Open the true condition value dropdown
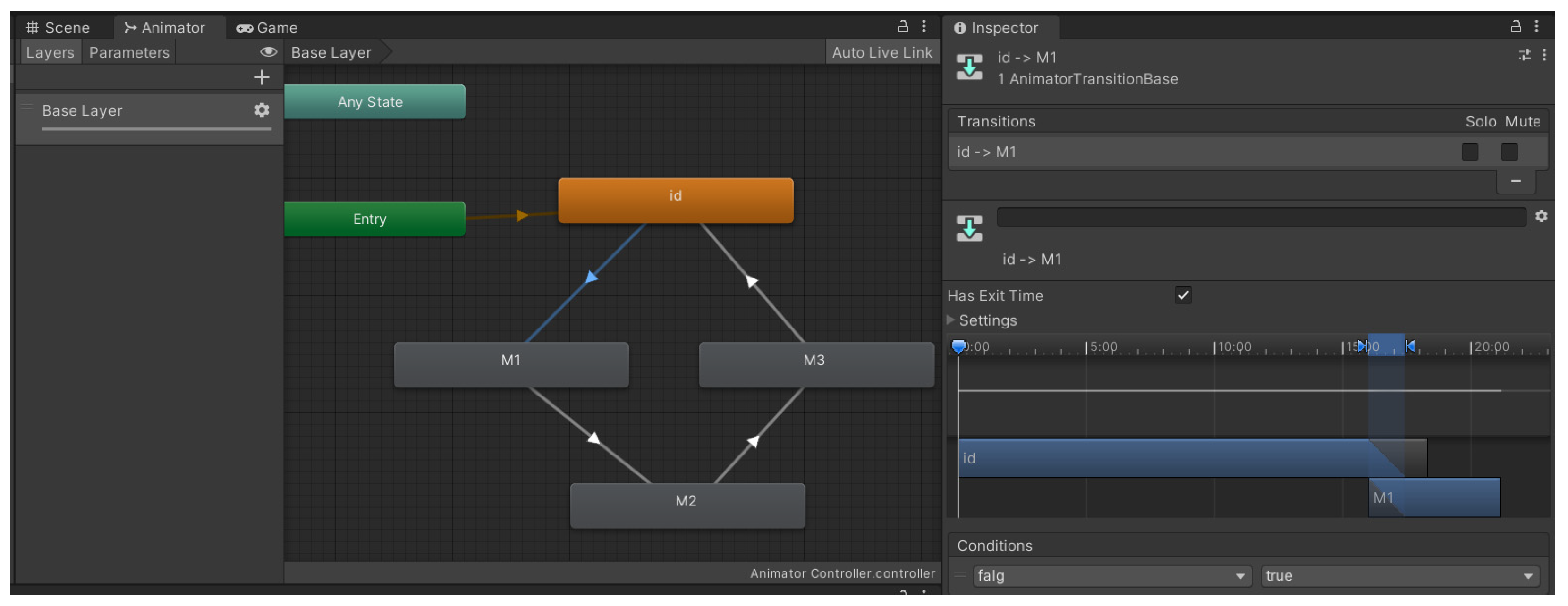The image size is (1568, 606). 1399,576
